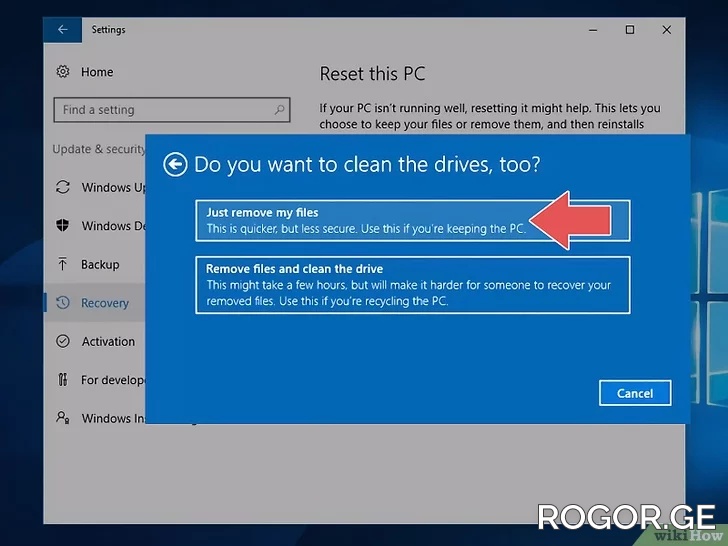
Task: Click the Backup upload arrow icon
Action: coord(63,264)
